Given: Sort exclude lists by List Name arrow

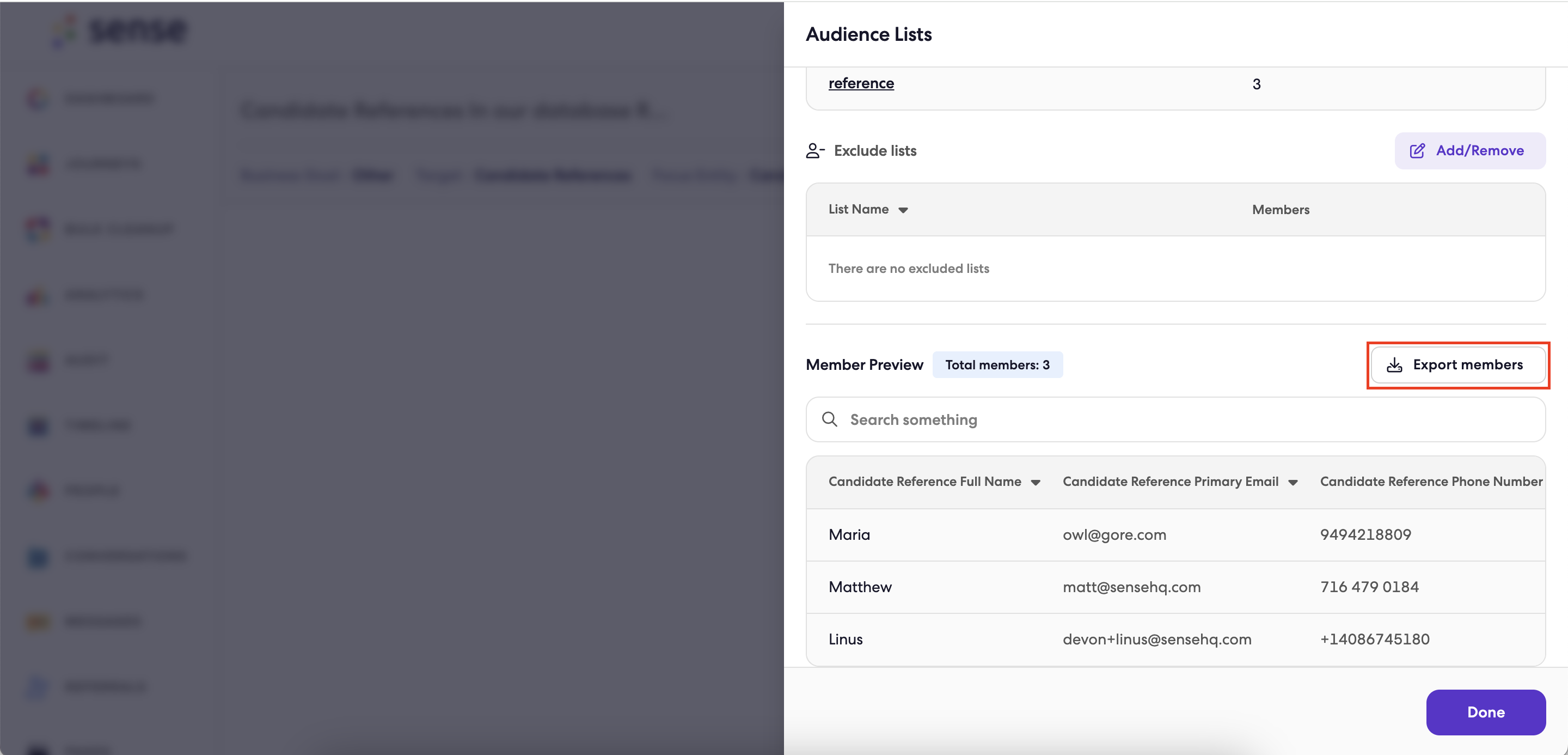Looking at the screenshot, I should [x=903, y=210].
